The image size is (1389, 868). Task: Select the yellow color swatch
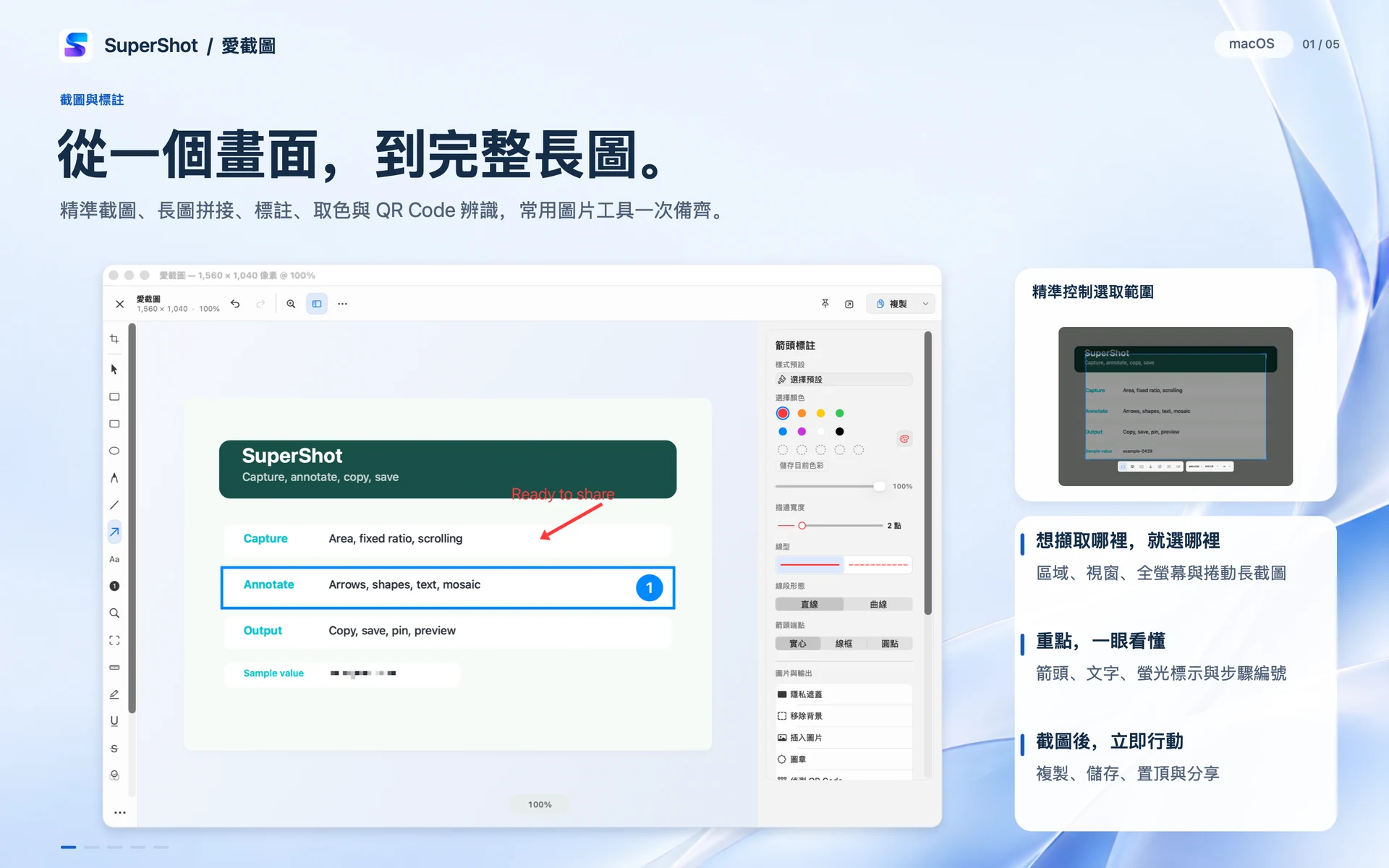point(820,413)
